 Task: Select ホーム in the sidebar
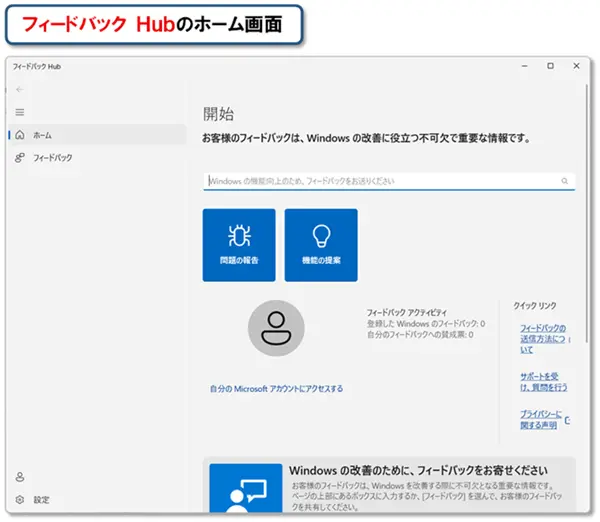pyautogui.click(x=98, y=135)
